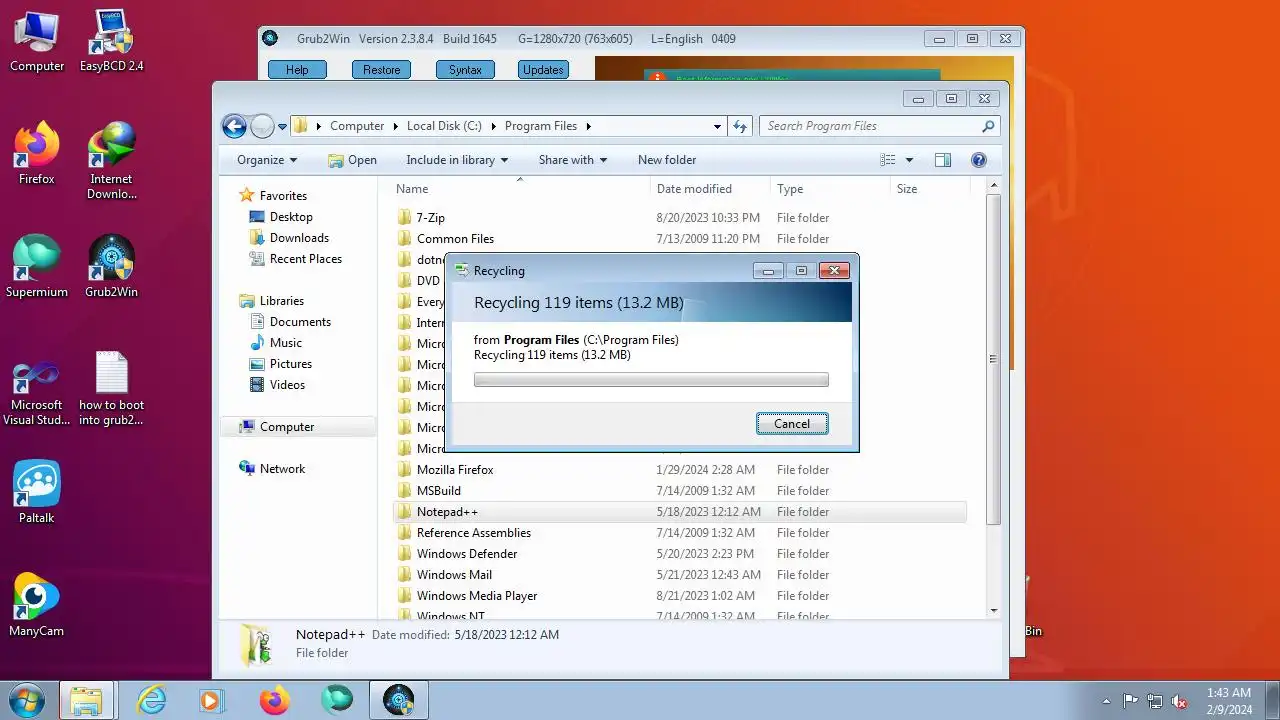The width and height of the screenshot is (1280, 720).
Task: Select the Mozilla Firefox folder
Action: (x=455, y=470)
